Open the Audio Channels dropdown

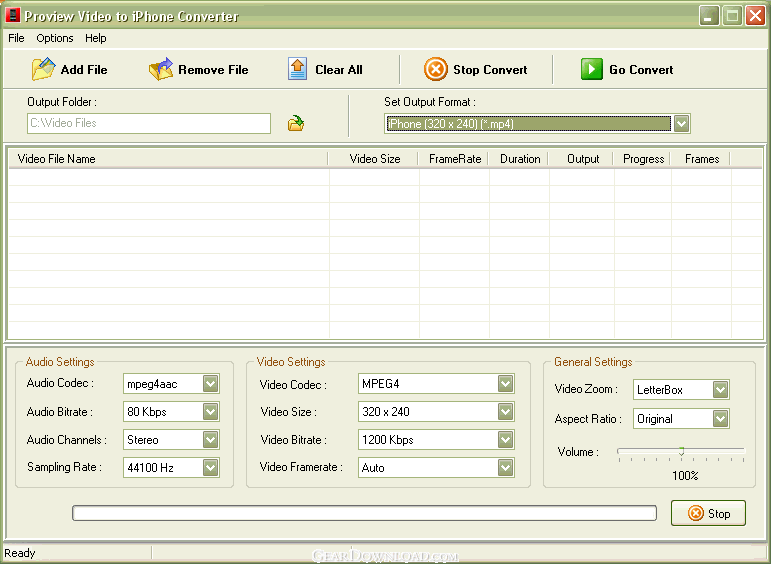coord(171,440)
